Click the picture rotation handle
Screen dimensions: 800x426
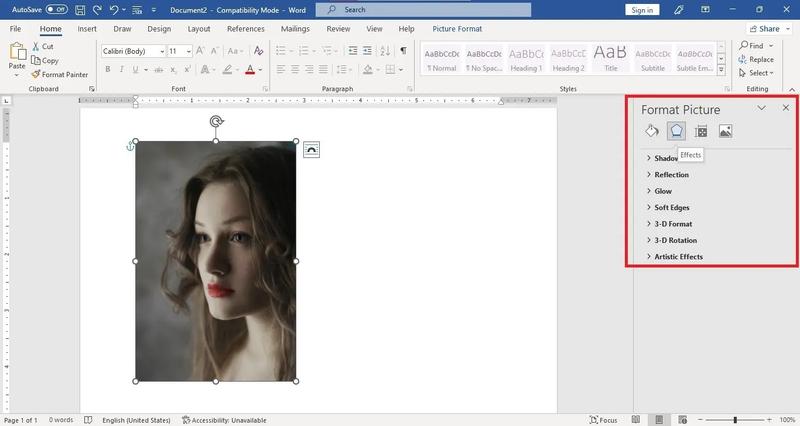pyautogui.click(x=216, y=121)
